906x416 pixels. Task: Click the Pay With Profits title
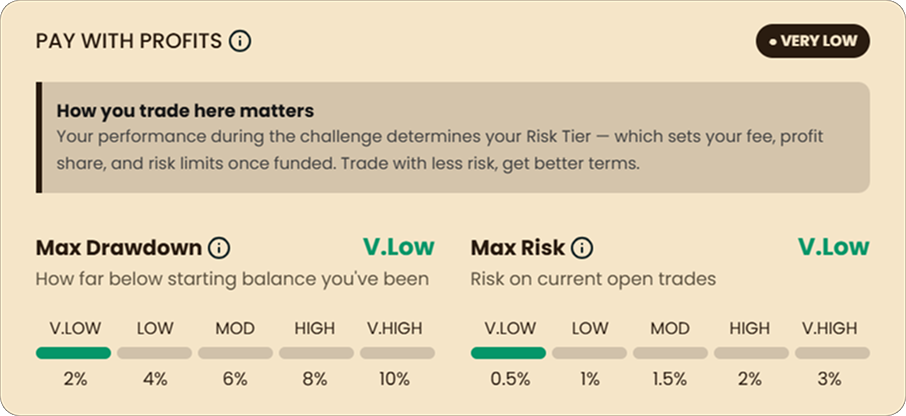click(129, 41)
